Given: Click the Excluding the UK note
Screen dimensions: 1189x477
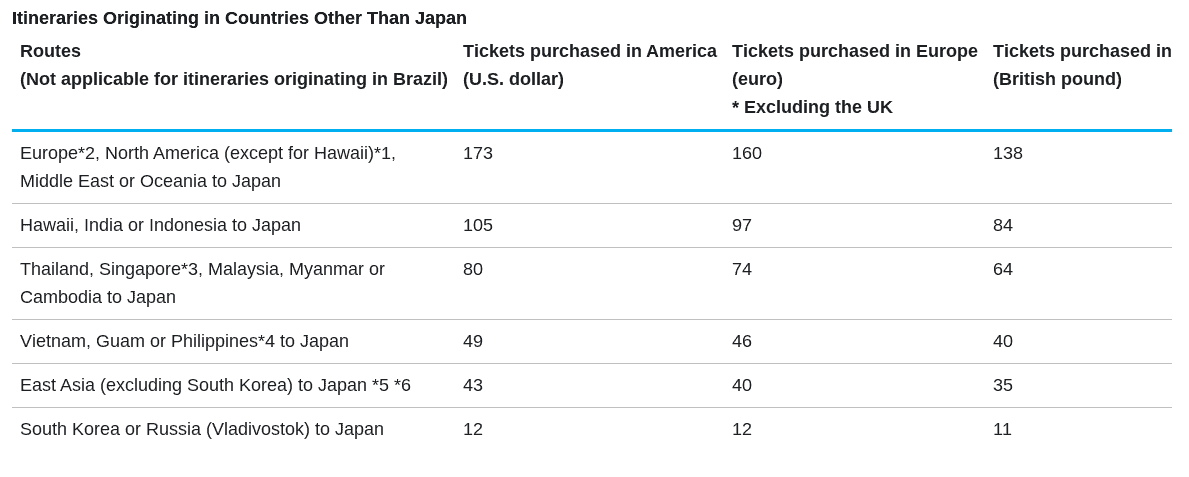Looking at the screenshot, I should pos(812,107).
